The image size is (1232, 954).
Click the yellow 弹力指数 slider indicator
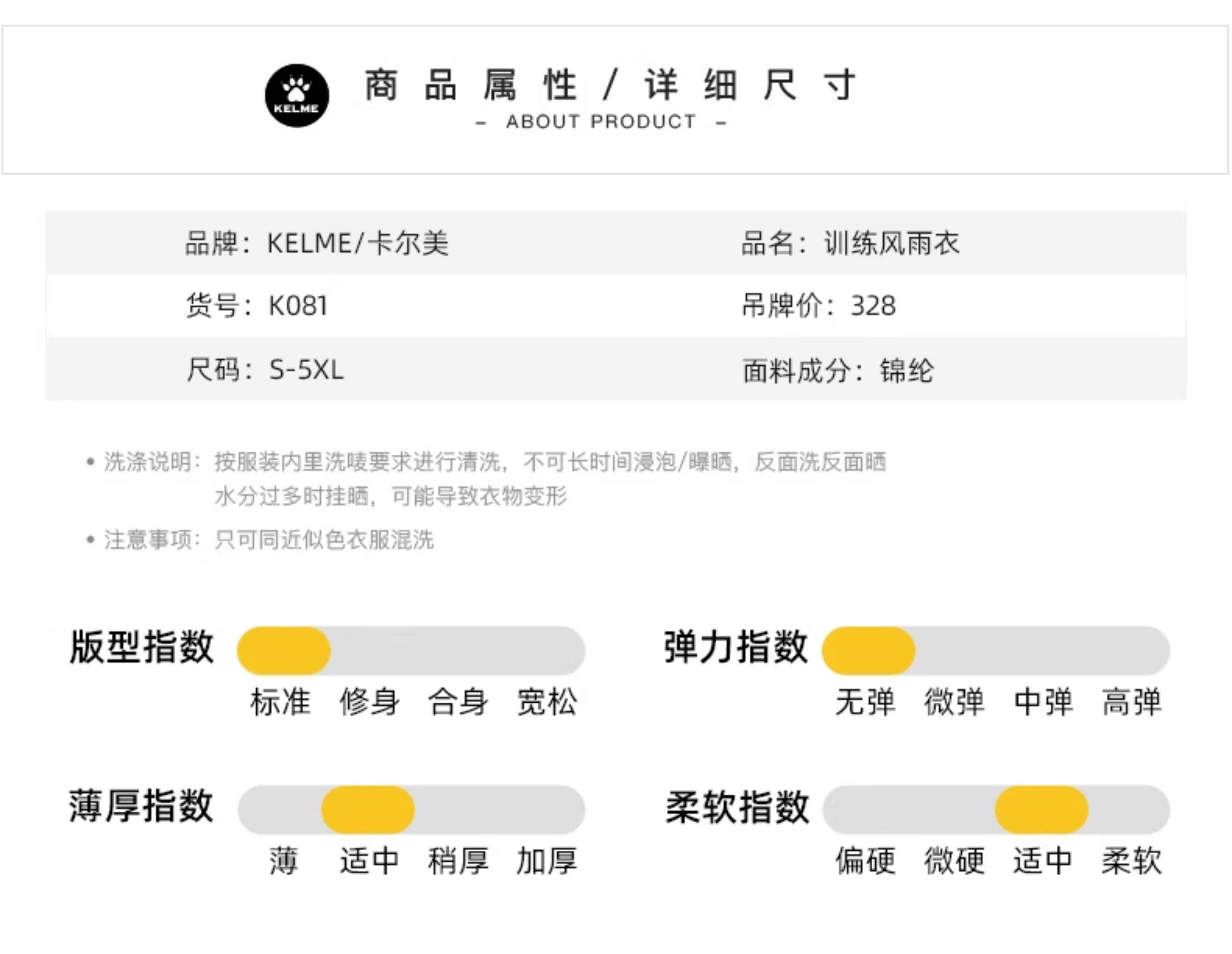pyautogui.click(x=869, y=650)
